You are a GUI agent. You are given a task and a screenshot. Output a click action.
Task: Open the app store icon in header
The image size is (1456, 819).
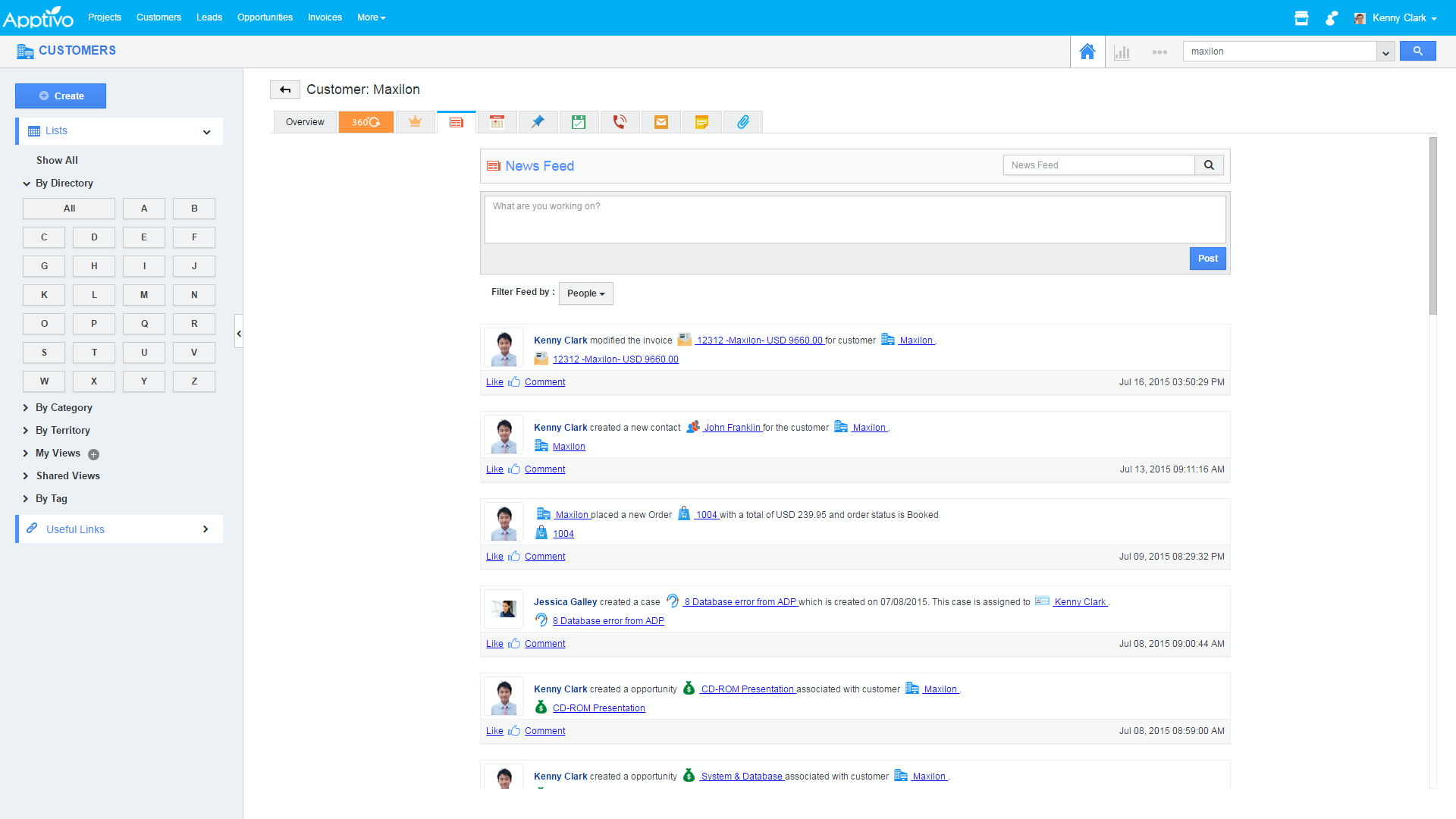point(1301,18)
